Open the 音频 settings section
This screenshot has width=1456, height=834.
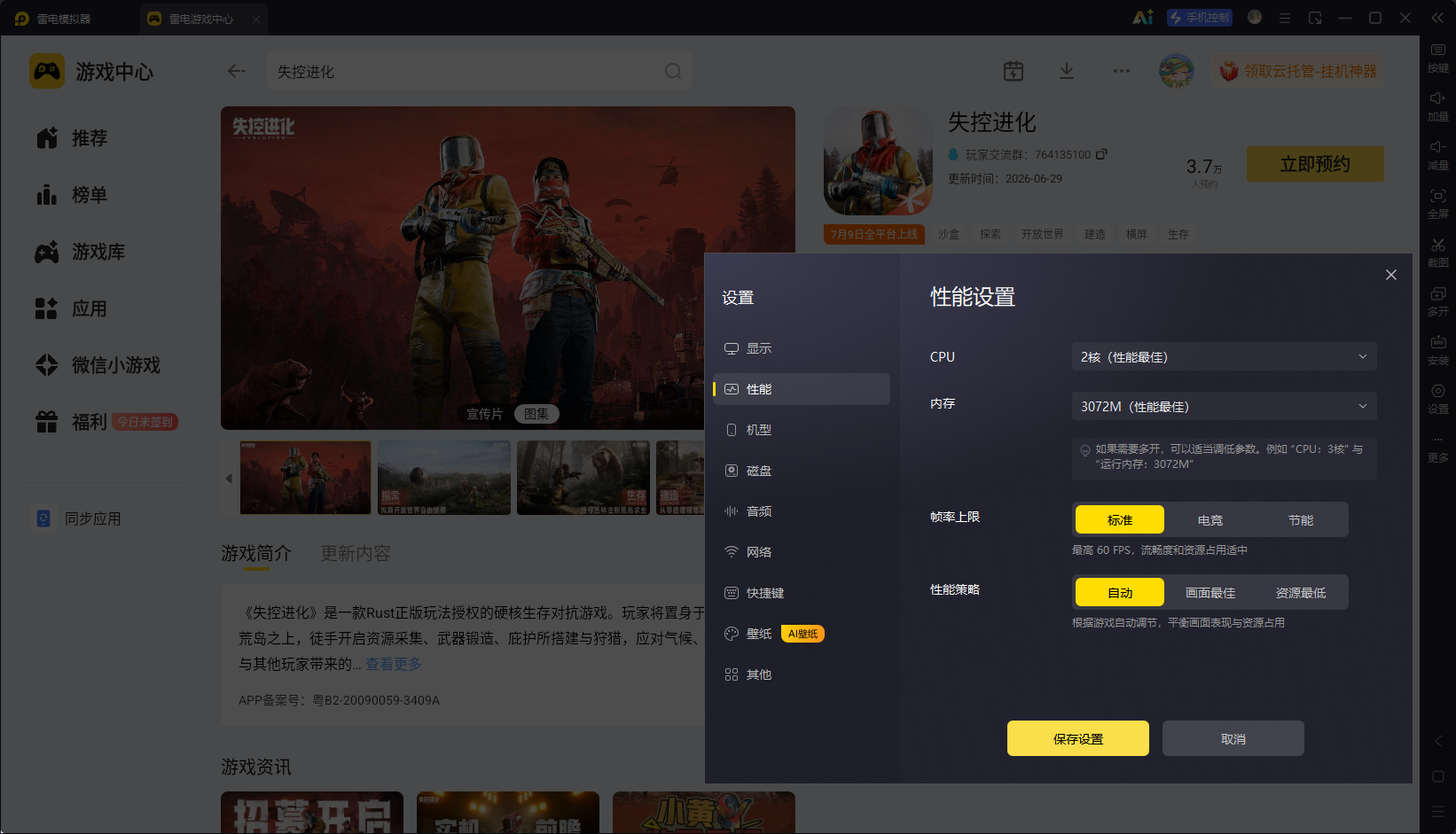(802, 511)
